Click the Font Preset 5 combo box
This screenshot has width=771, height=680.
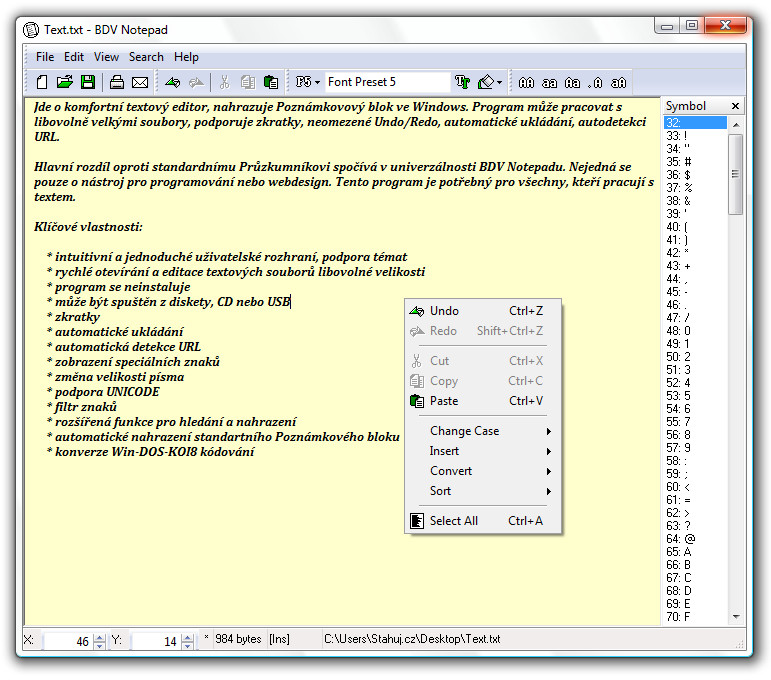coord(387,82)
